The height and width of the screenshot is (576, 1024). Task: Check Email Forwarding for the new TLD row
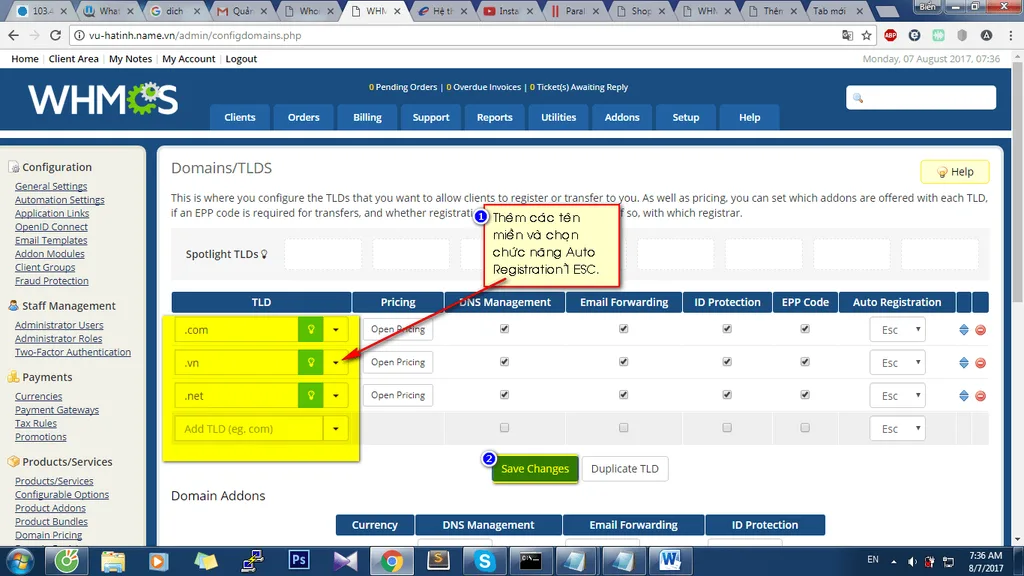[x=624, y=428]
